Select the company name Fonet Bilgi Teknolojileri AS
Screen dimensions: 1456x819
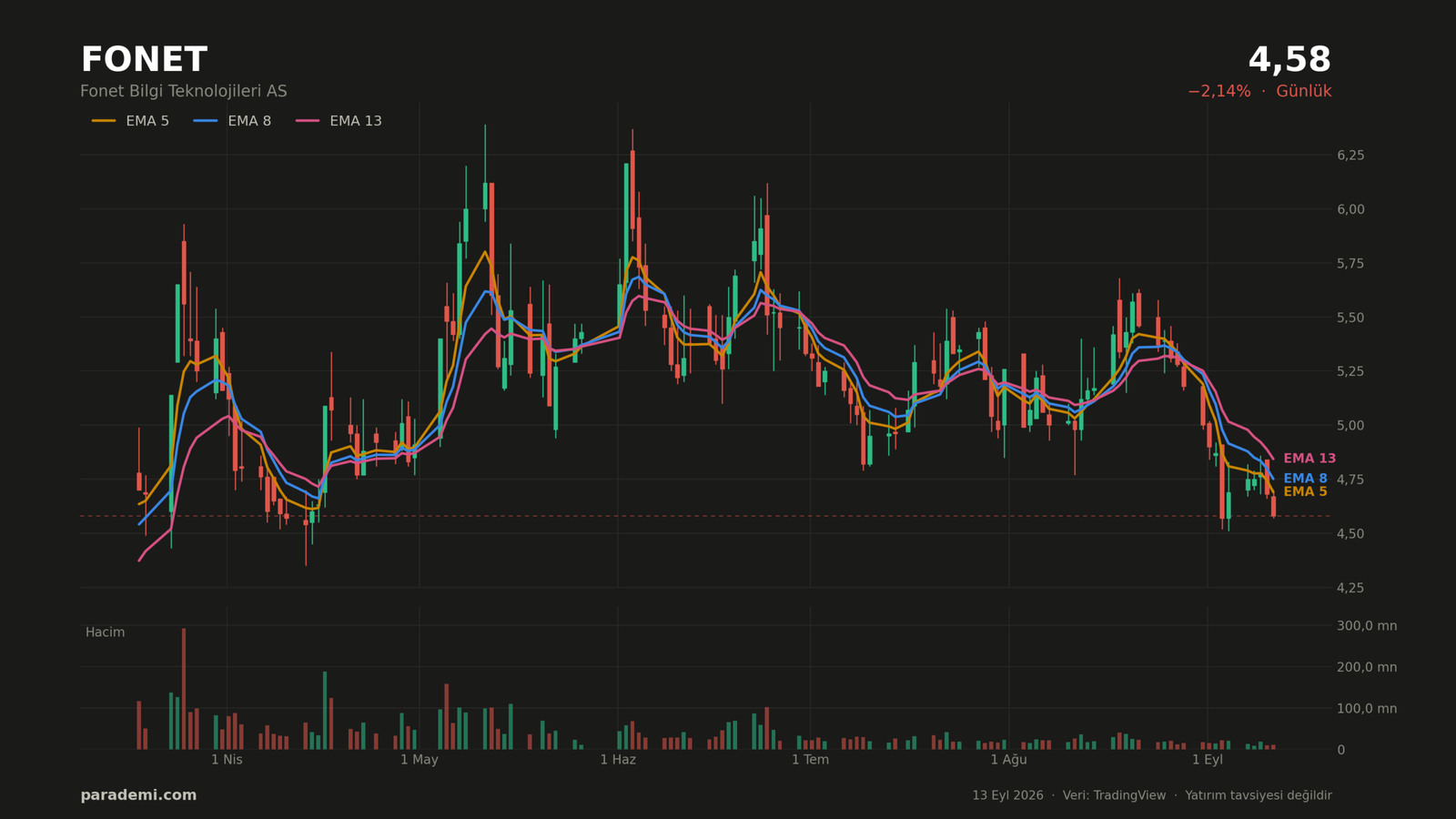[184, 91]
